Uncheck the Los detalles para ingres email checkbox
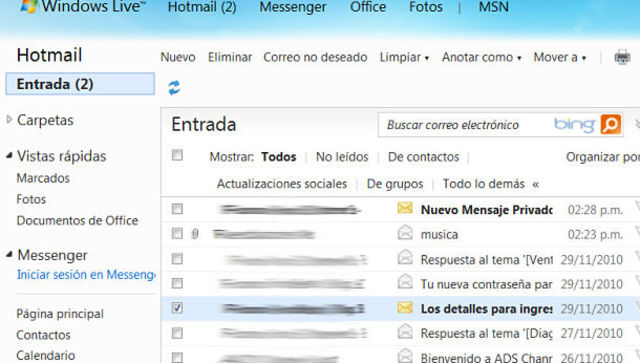This screenshot has width=640, height=363. point(177,308)
